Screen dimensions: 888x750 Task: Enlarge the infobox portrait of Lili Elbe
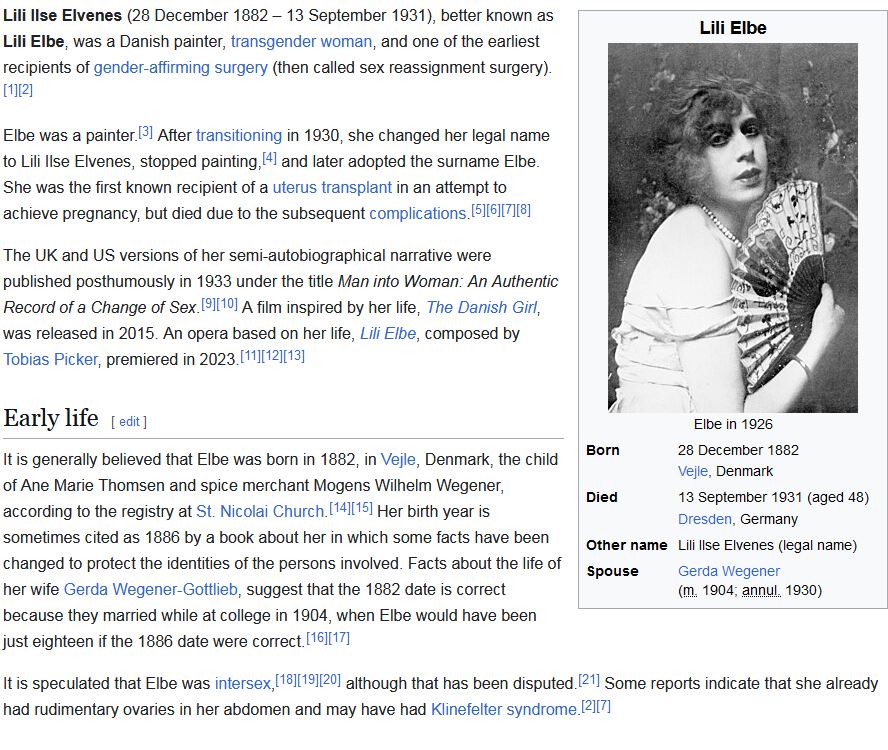[x=733, y=228]
